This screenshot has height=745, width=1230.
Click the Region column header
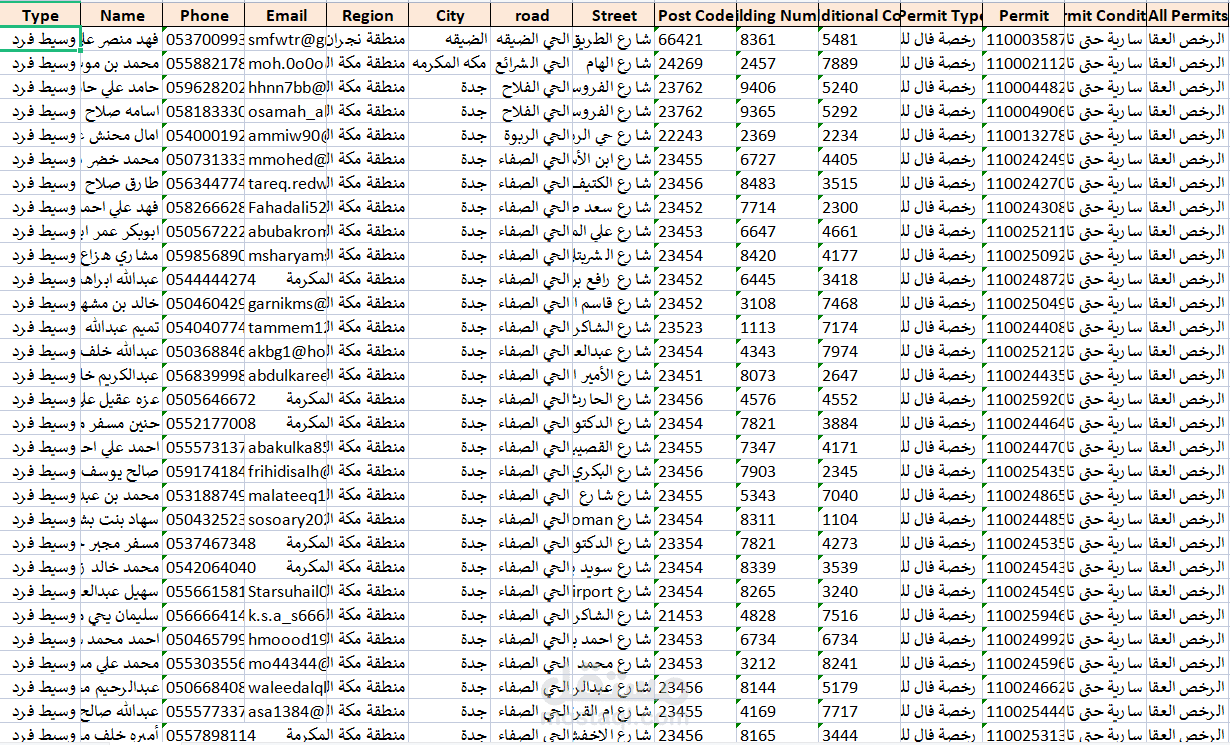coord(368,15)
